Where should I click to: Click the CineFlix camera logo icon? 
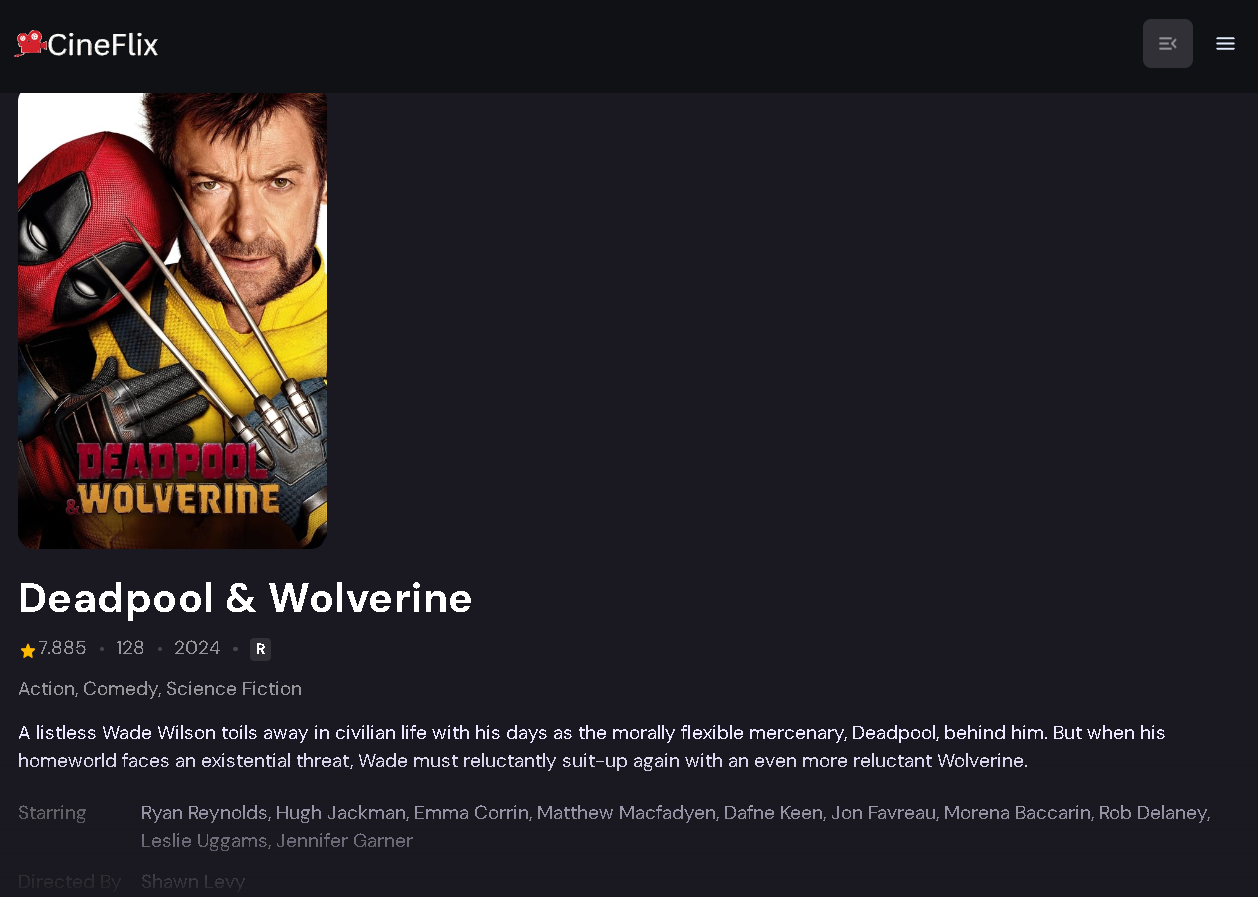30,43
